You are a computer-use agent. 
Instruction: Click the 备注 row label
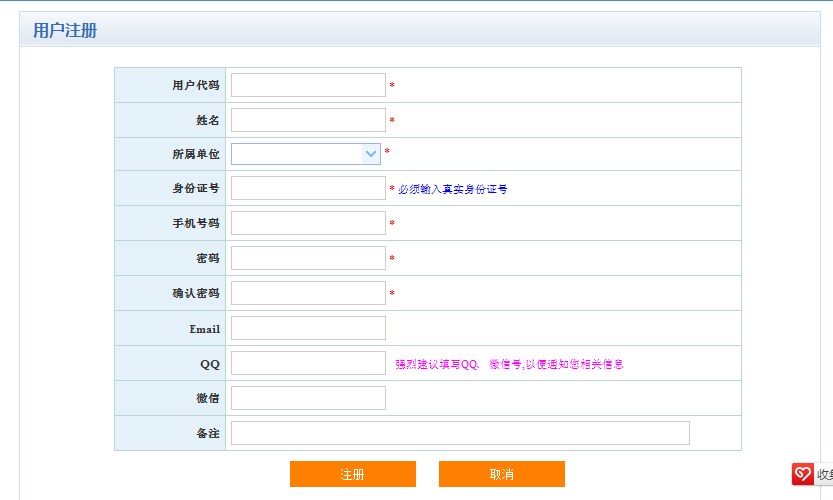(207, 433)
